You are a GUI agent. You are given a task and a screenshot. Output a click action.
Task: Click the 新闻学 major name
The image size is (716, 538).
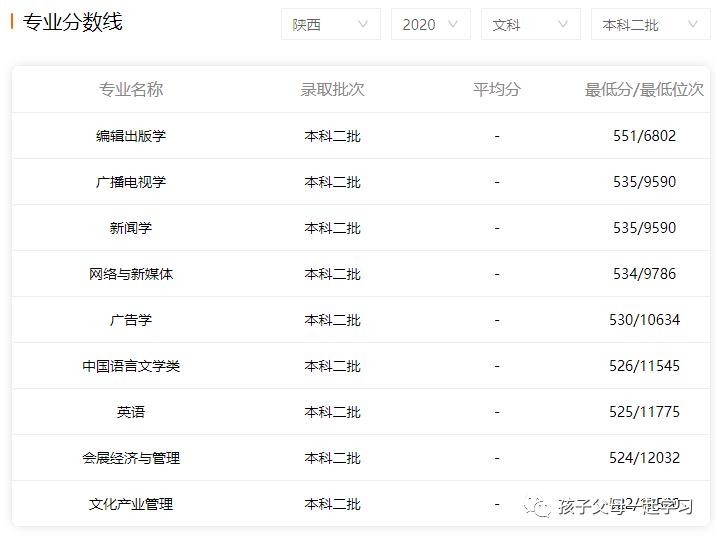point(131,228)
